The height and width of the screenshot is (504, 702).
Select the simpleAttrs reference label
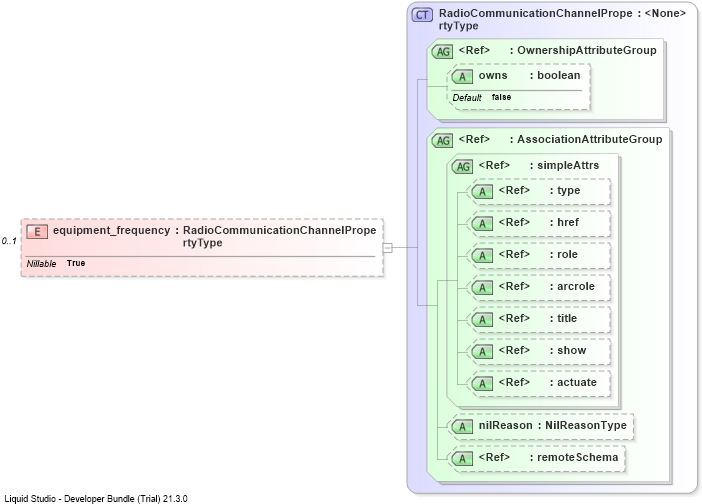(568, 165)
